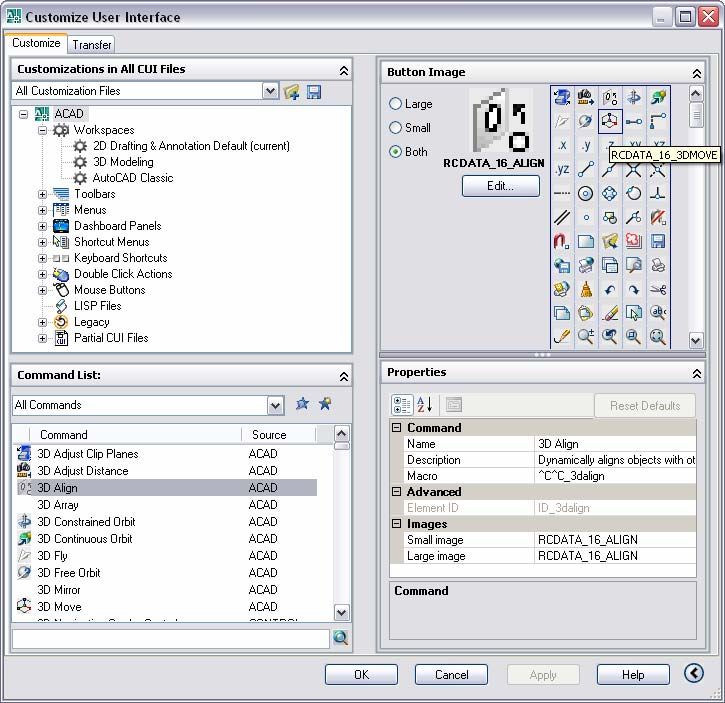Expand the Toolbars tree node

click(x=42, y=194)
